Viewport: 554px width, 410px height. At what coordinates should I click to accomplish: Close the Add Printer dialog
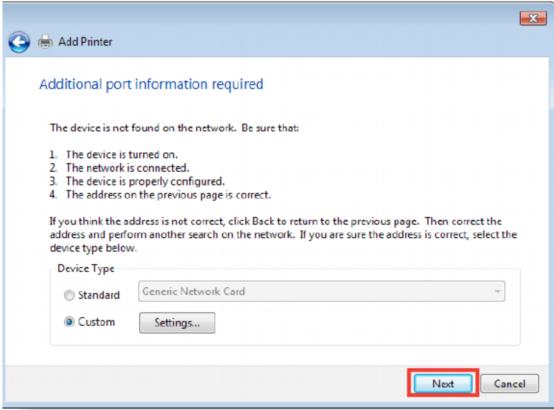pyautogui.click(x=533, y=18)
